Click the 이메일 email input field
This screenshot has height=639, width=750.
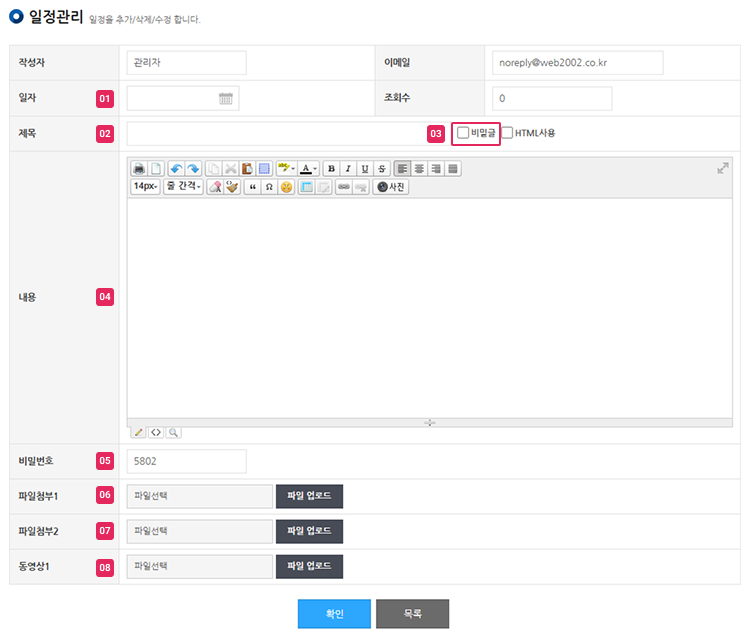[577, 63]
